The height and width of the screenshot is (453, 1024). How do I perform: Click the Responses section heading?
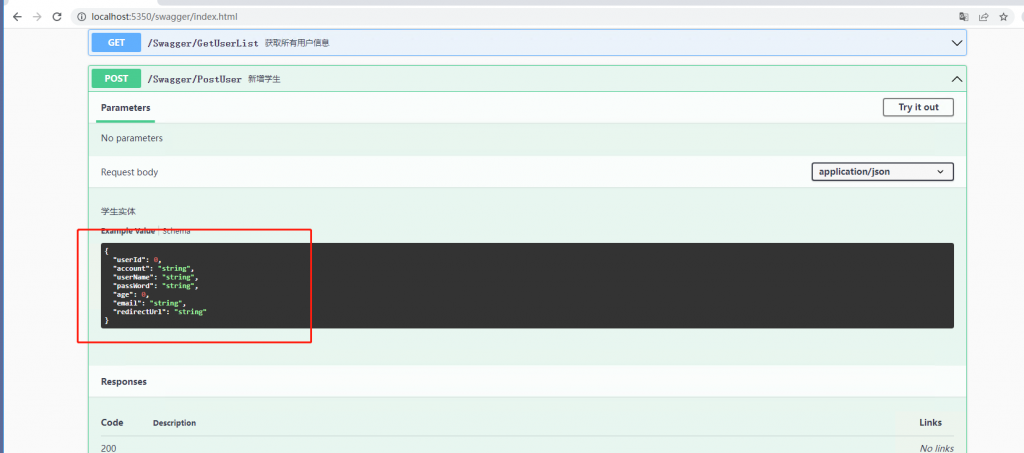click(x=124, y=382)
